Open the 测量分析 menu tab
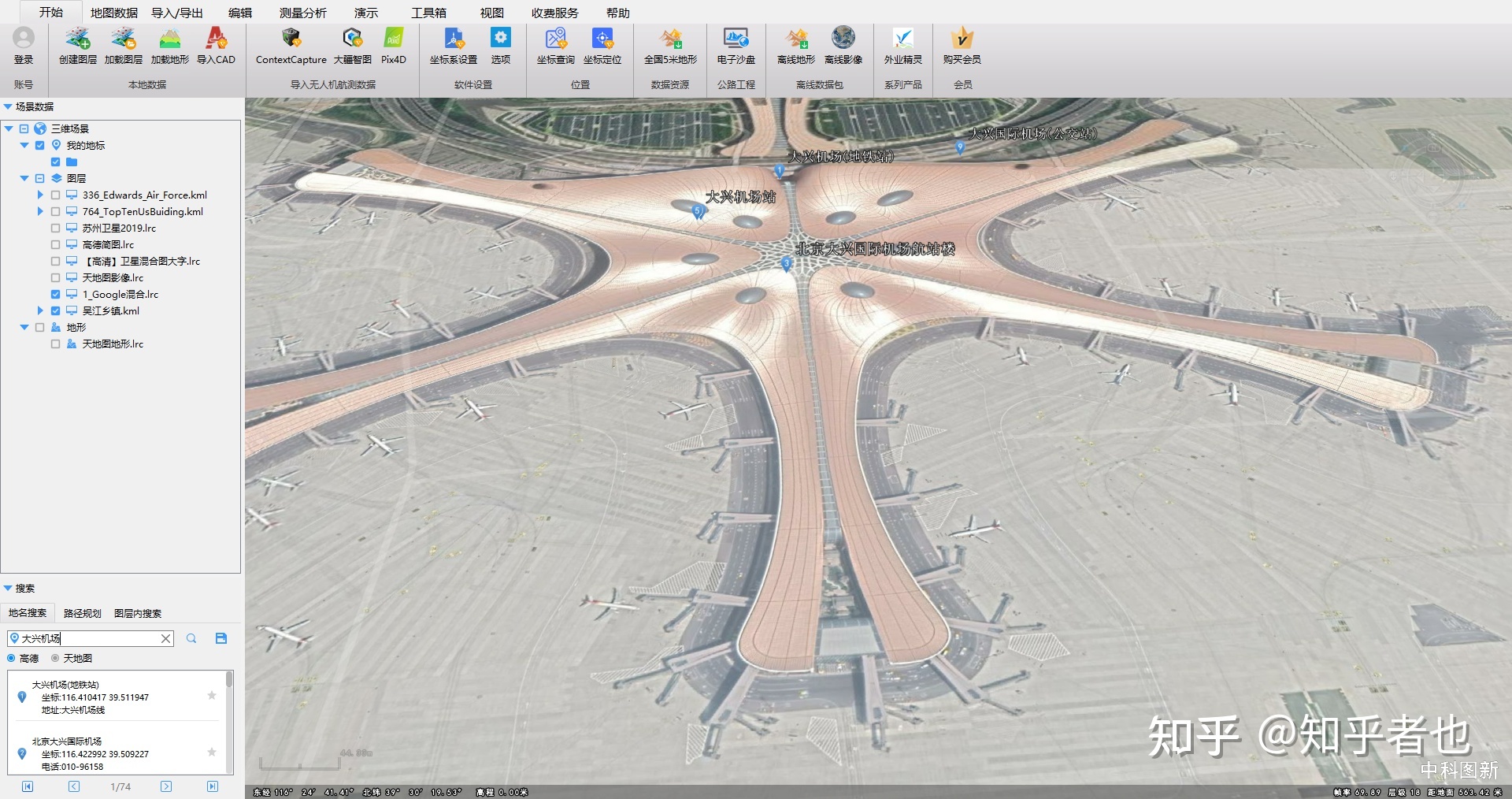The width and height of the screenshot is (1512, 799). [302, 13]
